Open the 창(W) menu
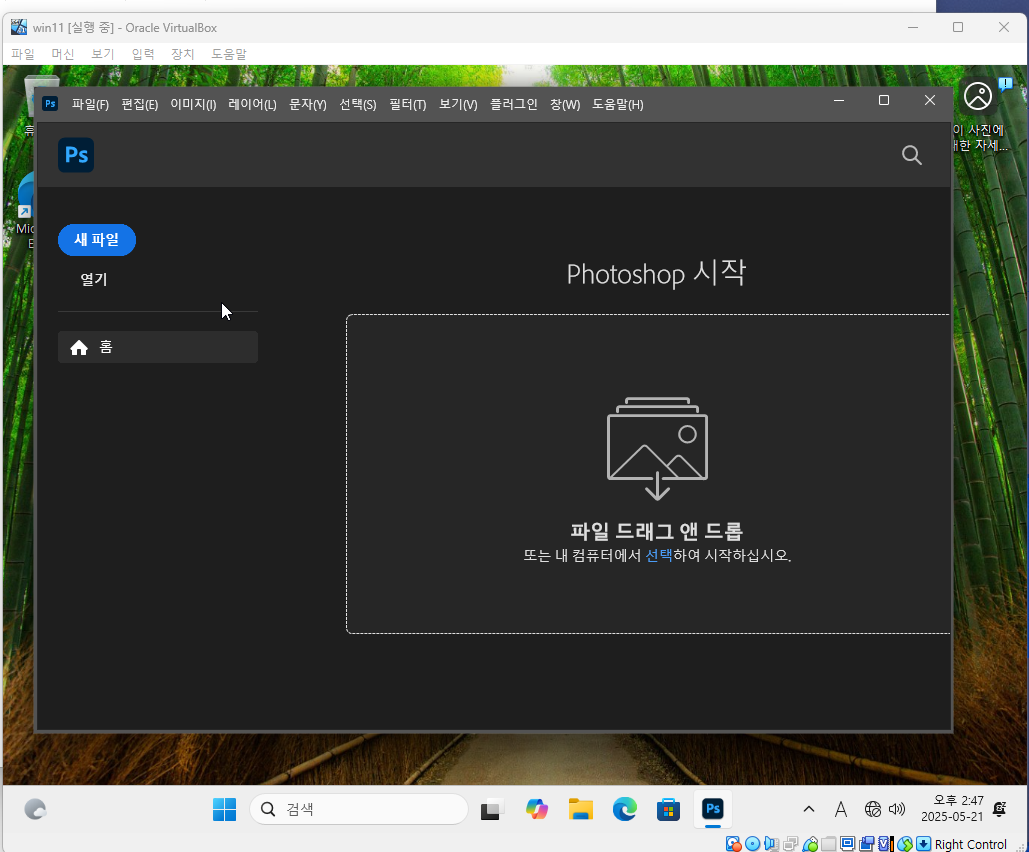 (x=565, y=104)
